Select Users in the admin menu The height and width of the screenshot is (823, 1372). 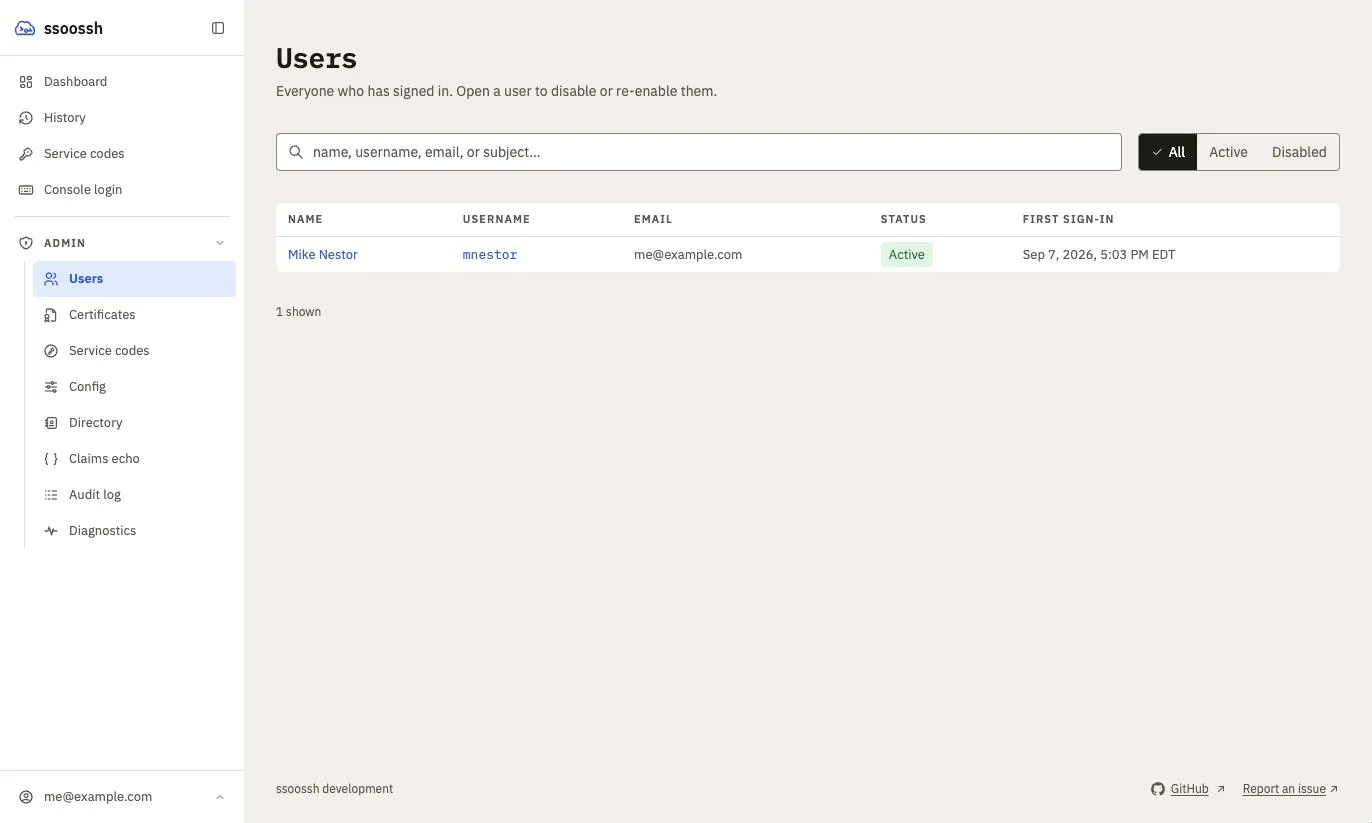[134, 279]
